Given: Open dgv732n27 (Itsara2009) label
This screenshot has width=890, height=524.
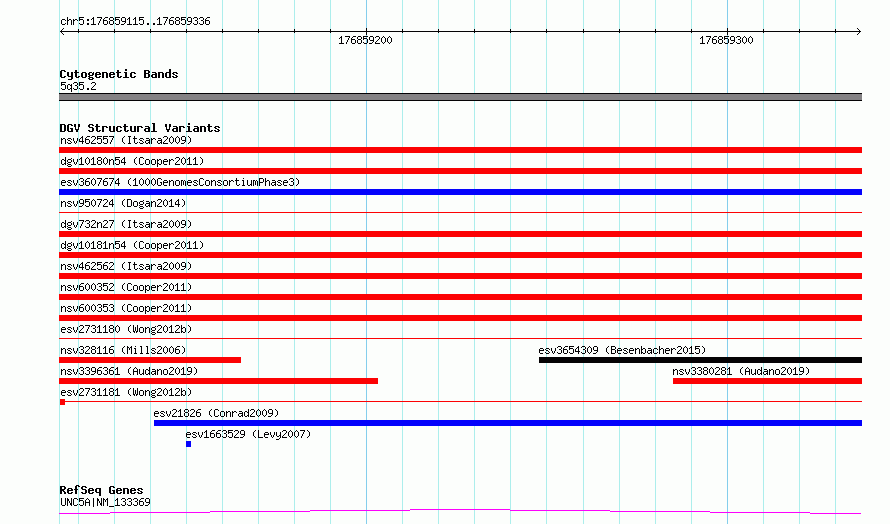Looking at the screenshot, I should point(126,224).
